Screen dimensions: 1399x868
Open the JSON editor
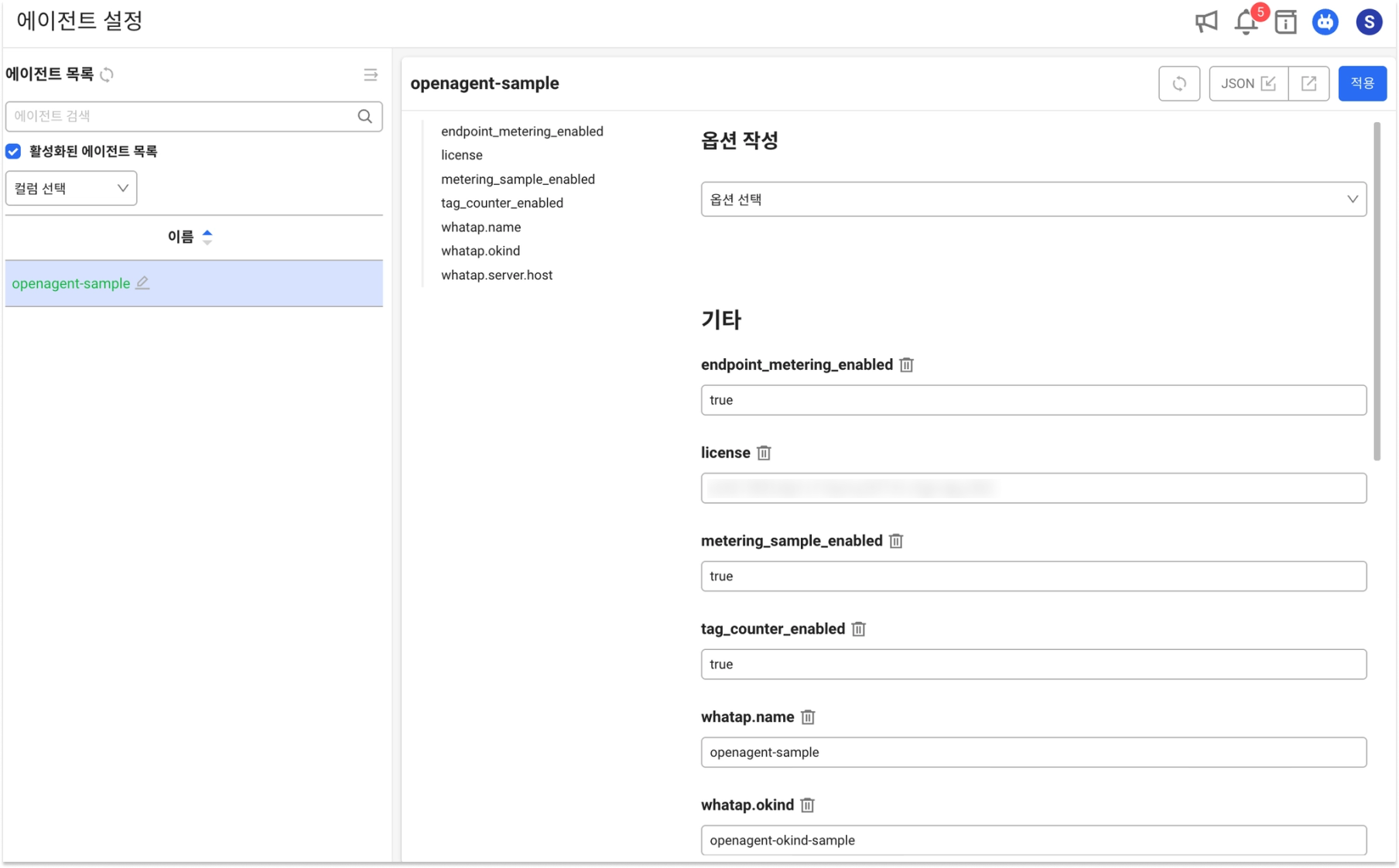click(1248, 84)
